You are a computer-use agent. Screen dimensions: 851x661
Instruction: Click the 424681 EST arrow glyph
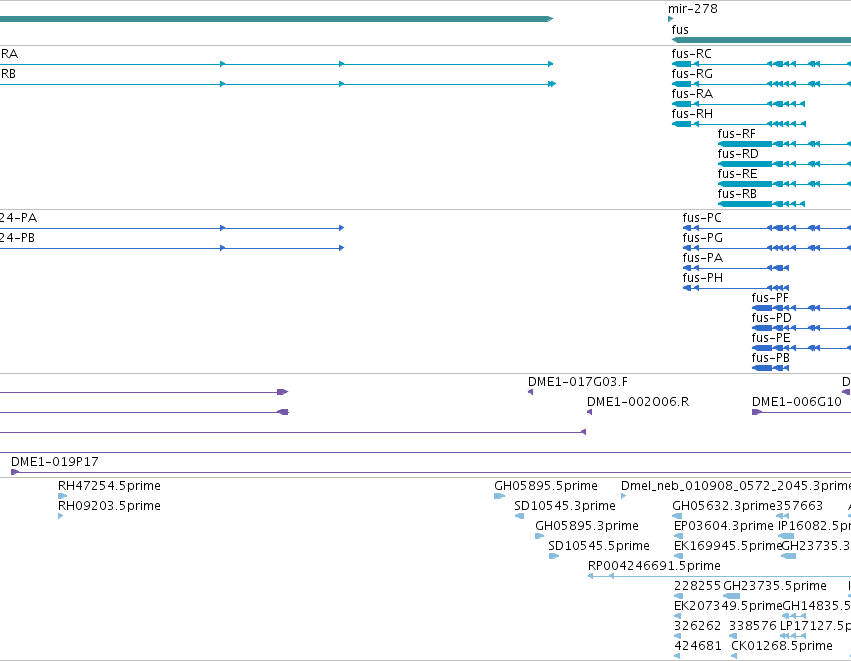pos(677,656)
